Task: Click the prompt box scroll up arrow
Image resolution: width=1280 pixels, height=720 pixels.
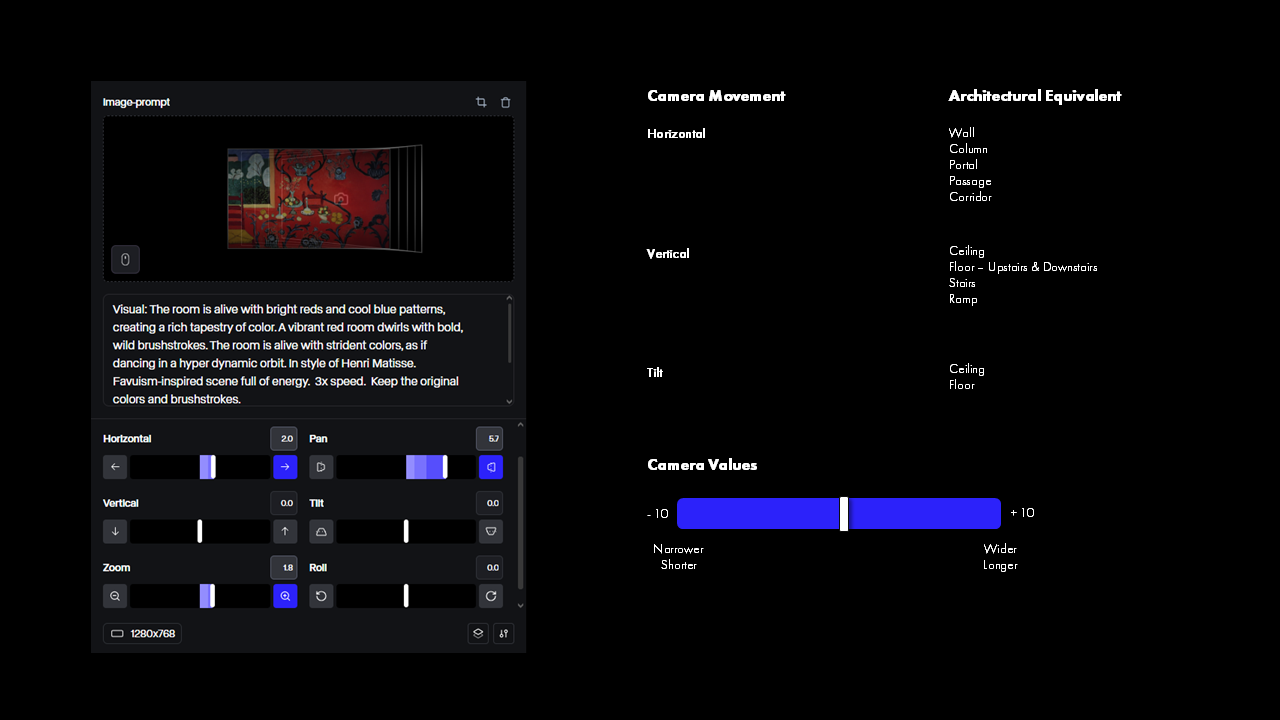Action: point(509,298)
